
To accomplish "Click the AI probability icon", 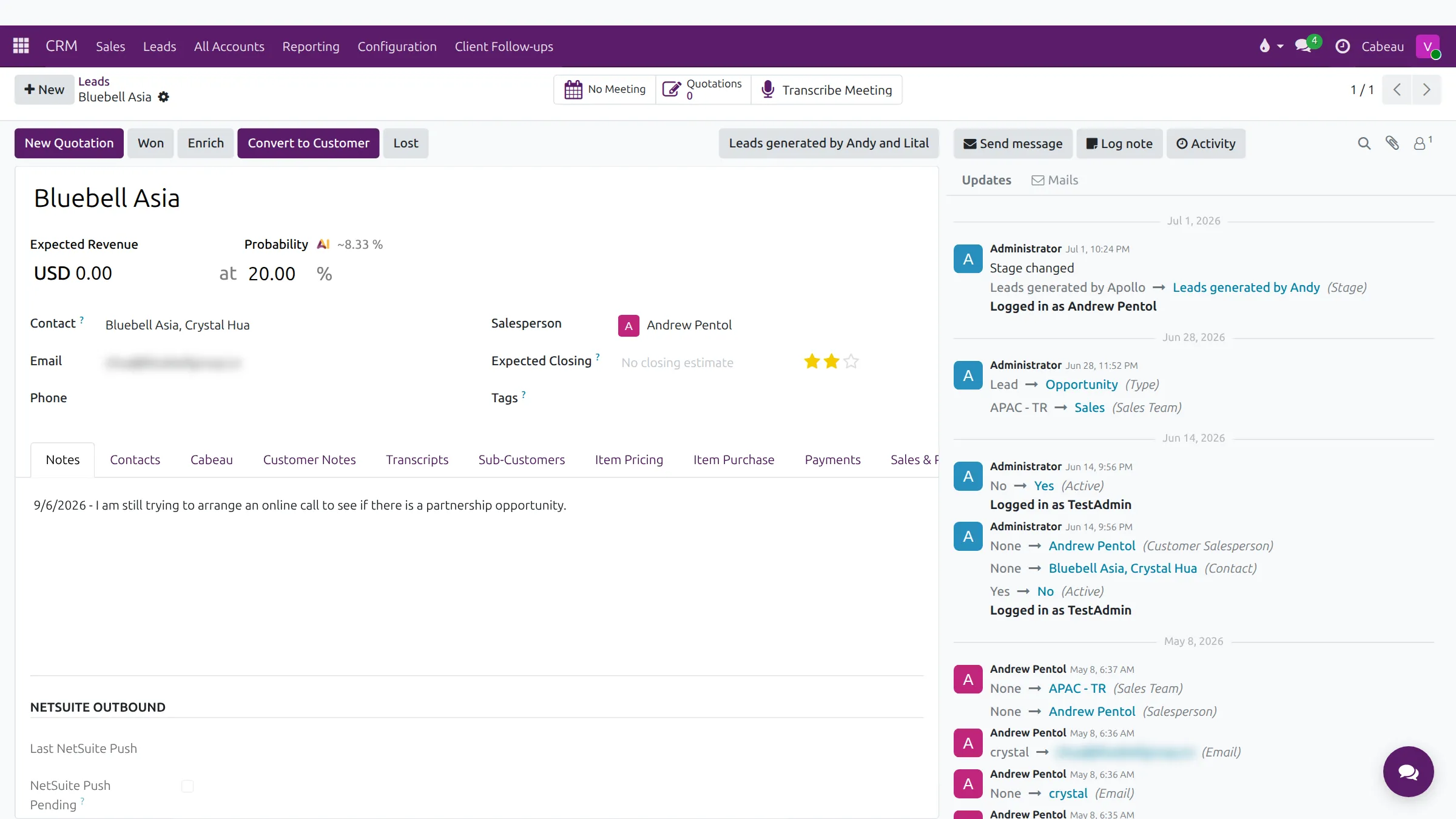I will 323,244.
